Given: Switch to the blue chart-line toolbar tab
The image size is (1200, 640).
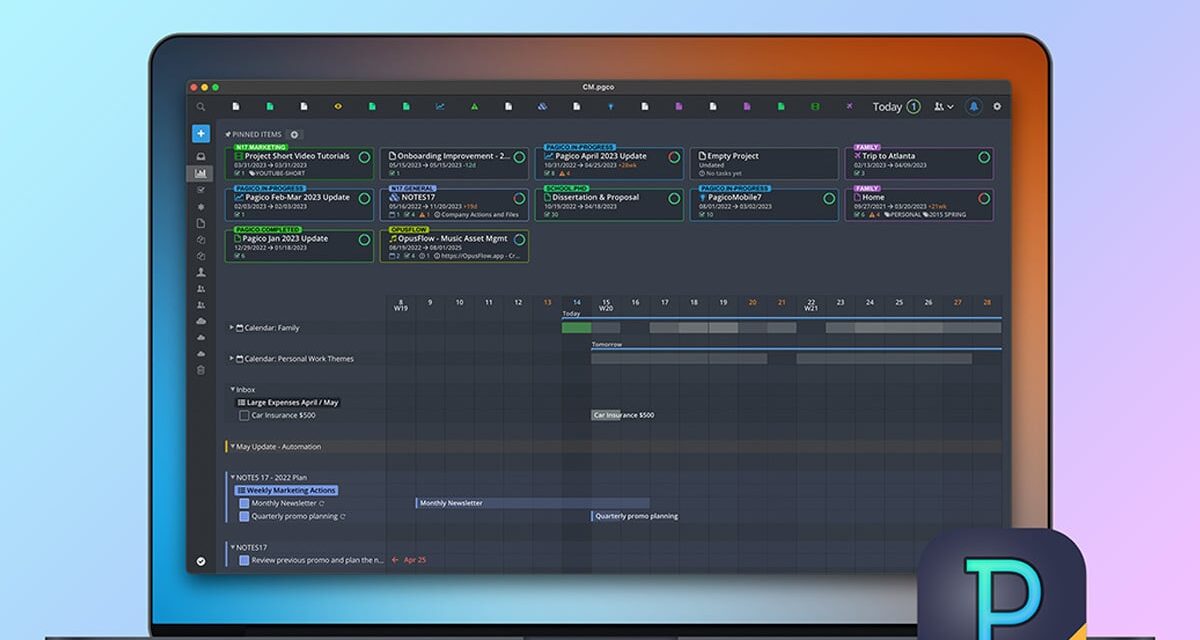Looking at the screenshot, I should click(x=439, y=106).
